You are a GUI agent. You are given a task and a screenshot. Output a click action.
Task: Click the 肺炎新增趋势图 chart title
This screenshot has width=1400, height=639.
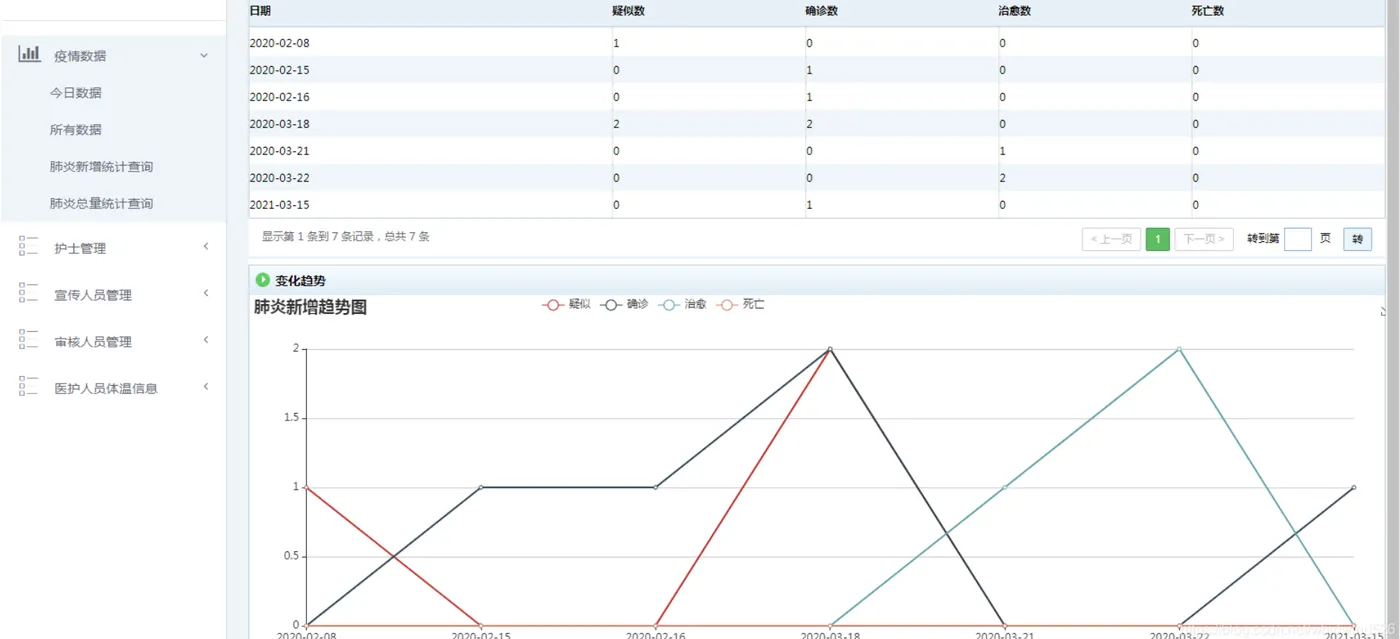(310, 308)
